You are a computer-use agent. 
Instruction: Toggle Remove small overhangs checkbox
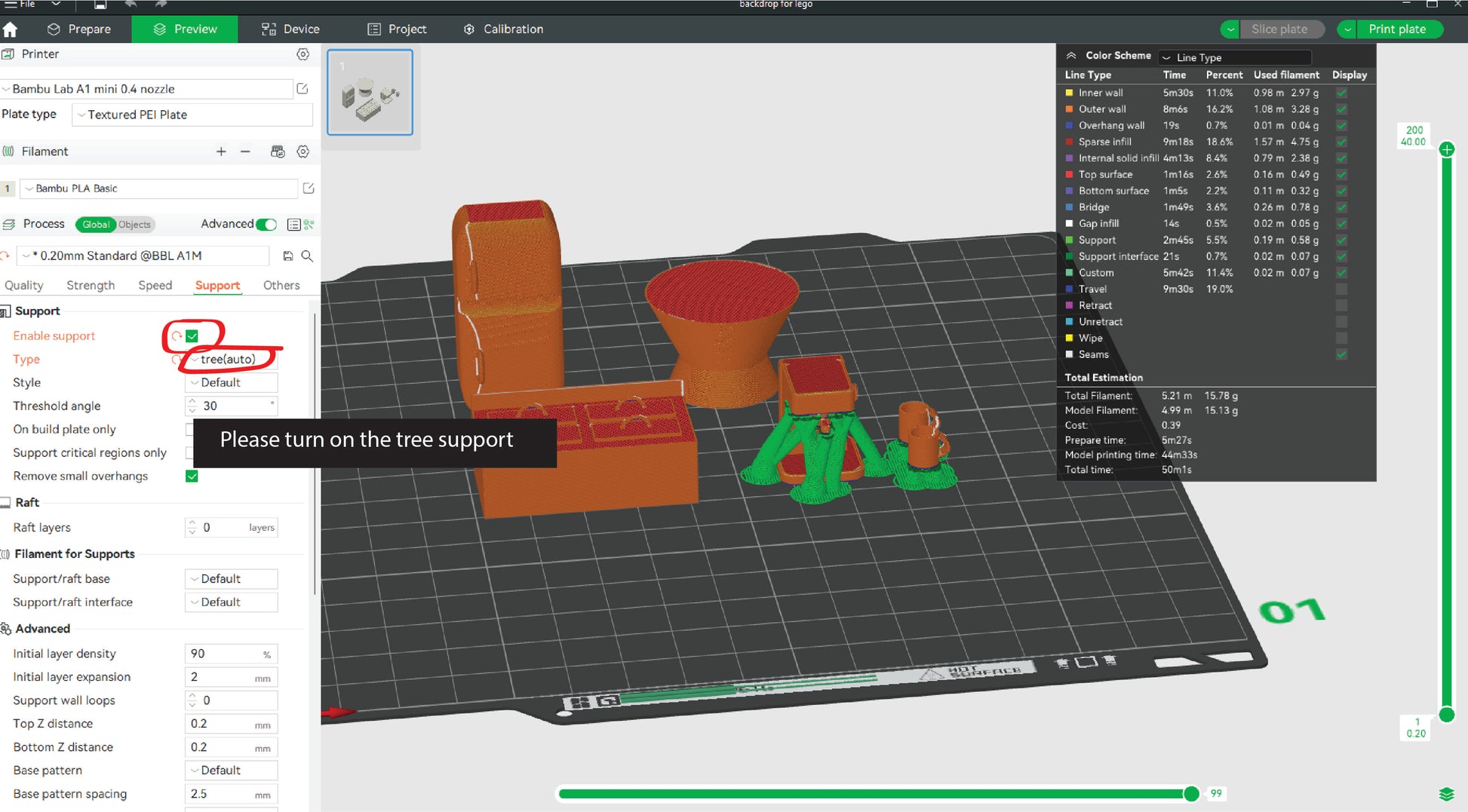click(192, 476)
